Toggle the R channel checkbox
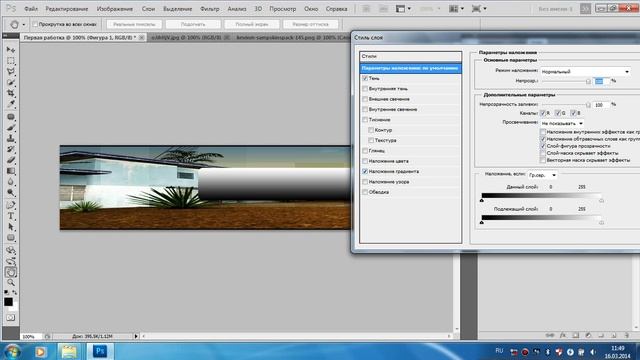640x360 pixels. tap(542, 113)
